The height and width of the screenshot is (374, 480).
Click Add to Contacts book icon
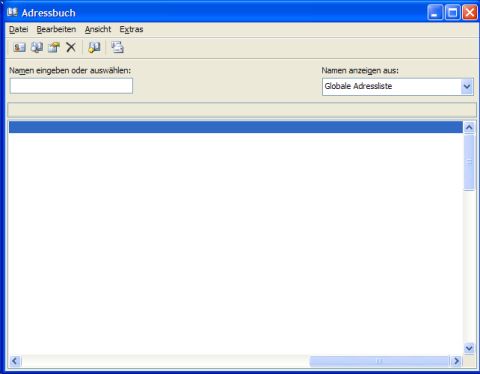pyautogui.click(x=94, y=47)
